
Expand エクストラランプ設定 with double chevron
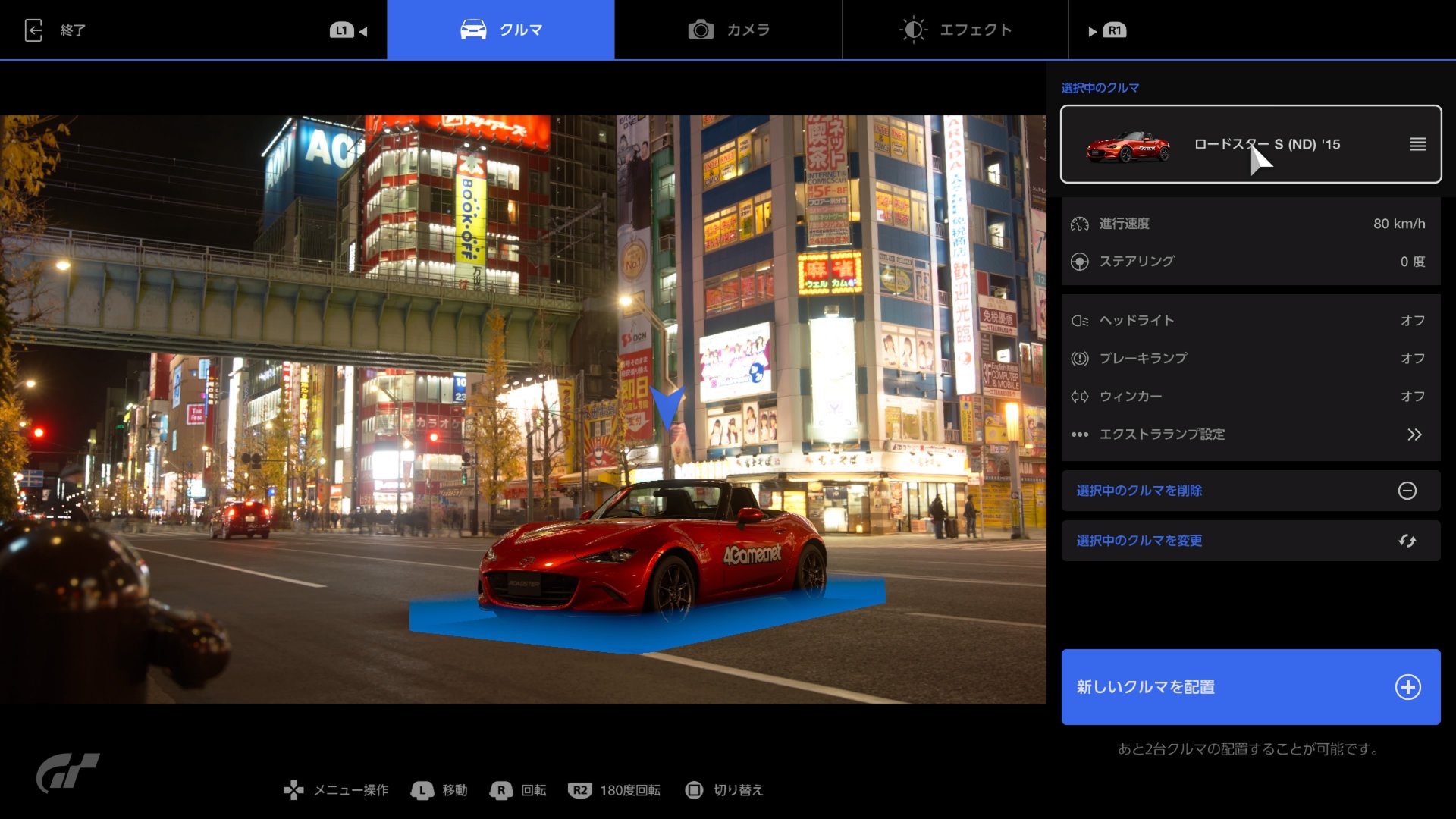pos(1414,435)
